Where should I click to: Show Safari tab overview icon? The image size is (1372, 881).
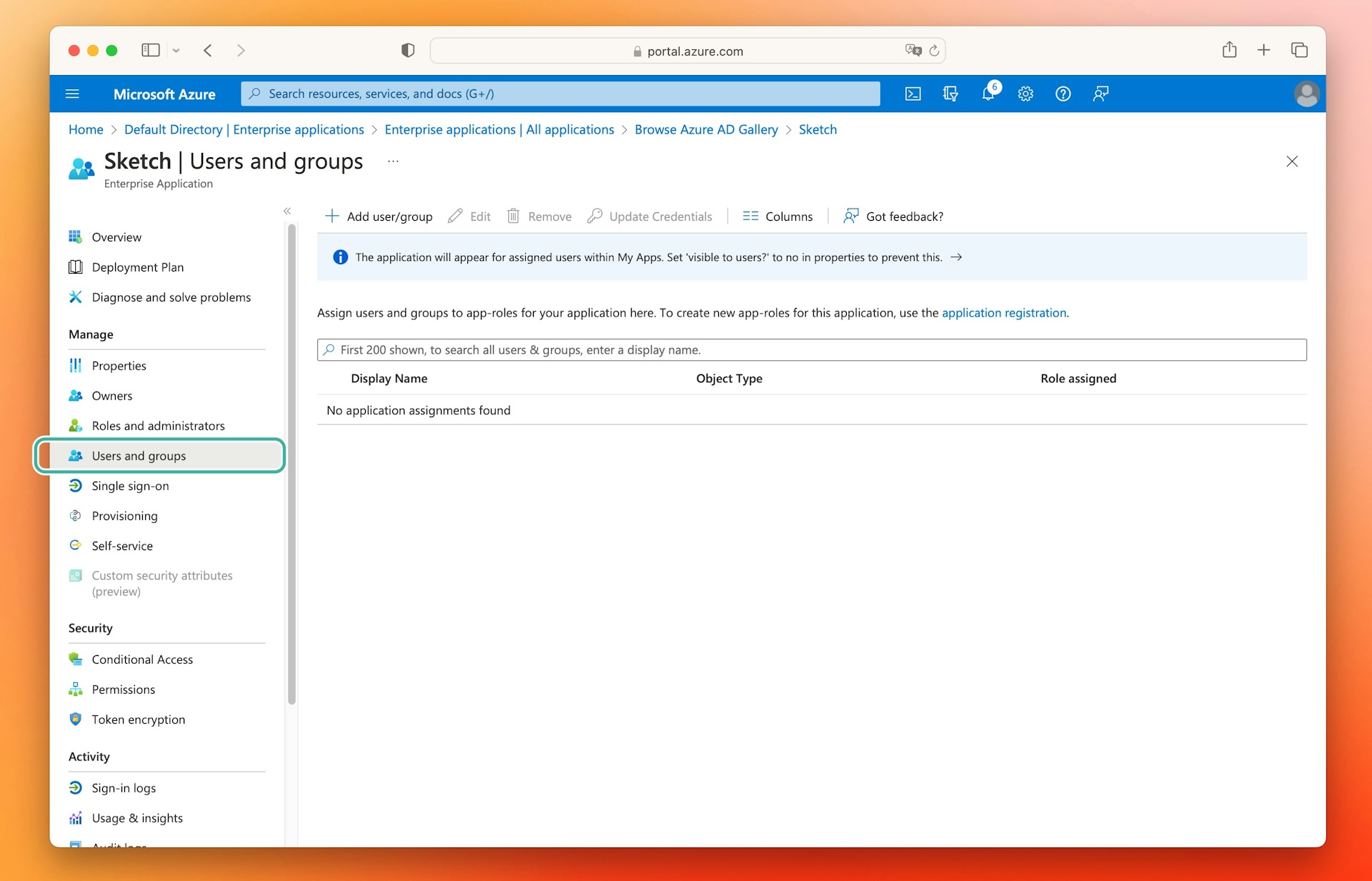[x=1299, y=50]
